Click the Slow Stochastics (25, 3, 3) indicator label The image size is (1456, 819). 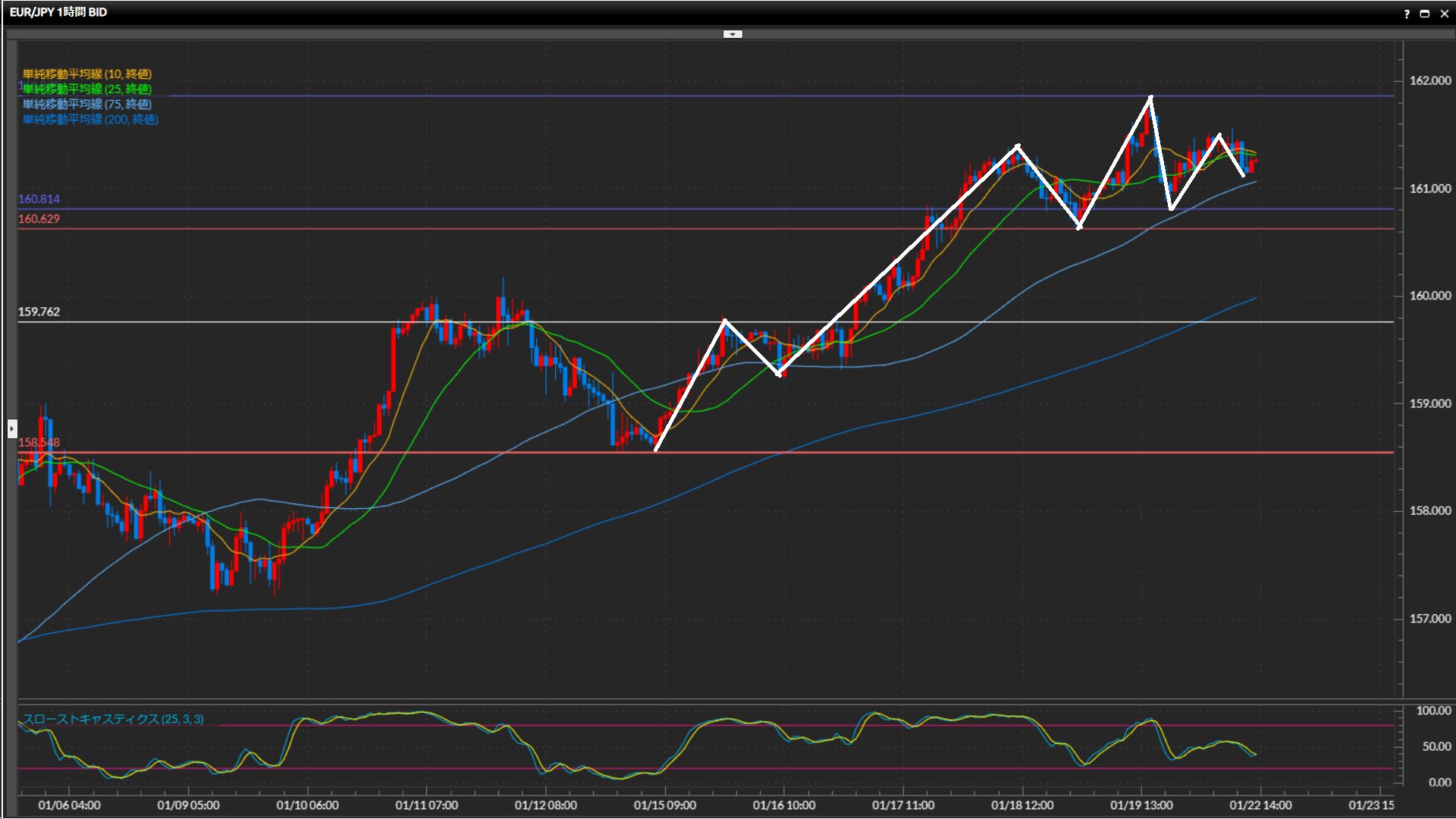[113, 719]
